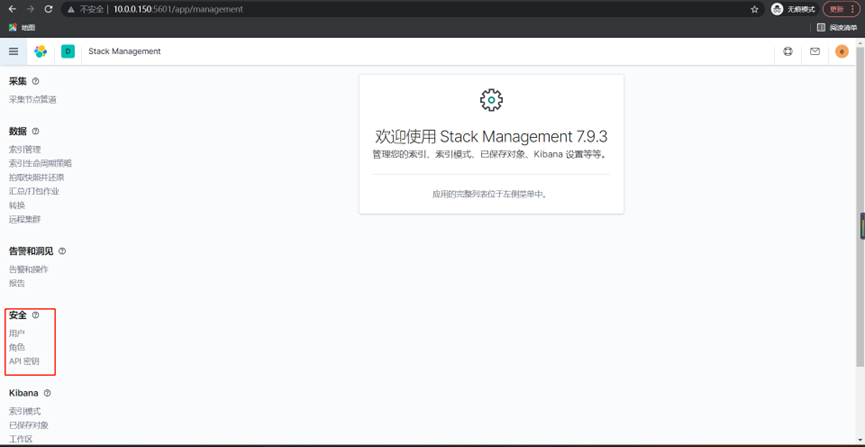Click the Elastic logo icon
Image resolution: width=865 pixels, height=447 pixels.
[41, 51]
